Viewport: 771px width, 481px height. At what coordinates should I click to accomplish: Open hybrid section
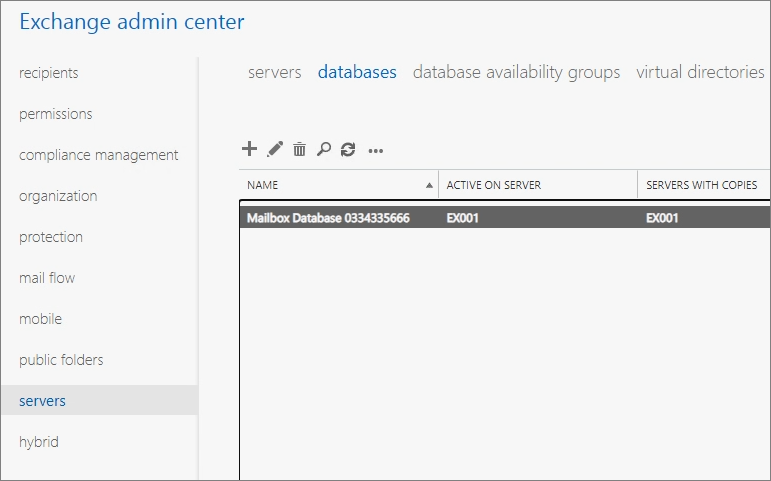coord(39,442)
